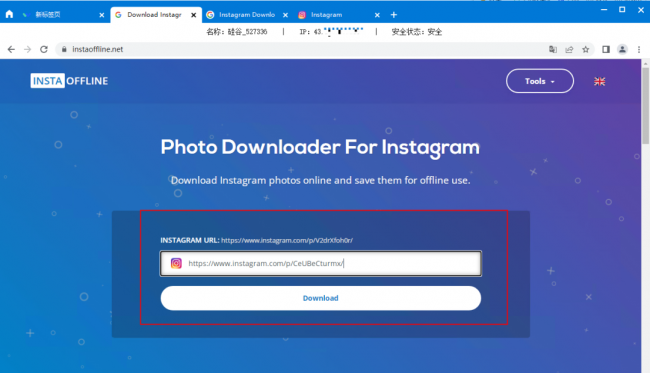
Task: Reload the current page
Action: [44, 49]
